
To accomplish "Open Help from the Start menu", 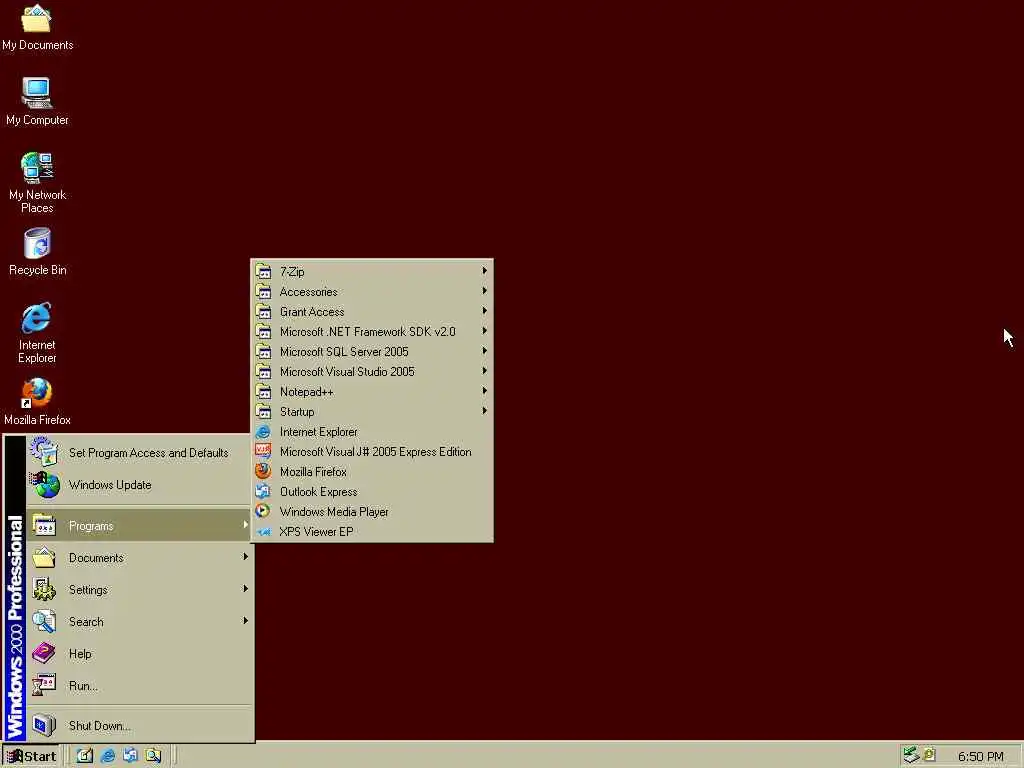I will [138, 654].
